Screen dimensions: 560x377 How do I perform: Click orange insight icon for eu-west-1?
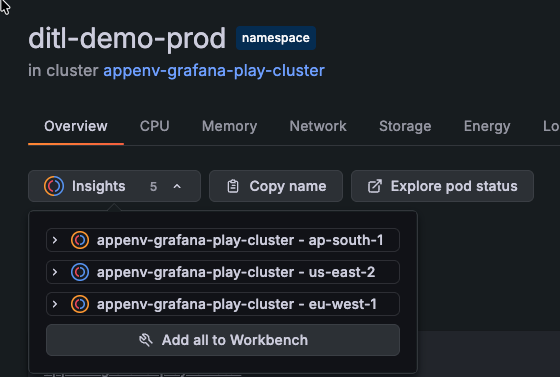[x=80, y=304]
